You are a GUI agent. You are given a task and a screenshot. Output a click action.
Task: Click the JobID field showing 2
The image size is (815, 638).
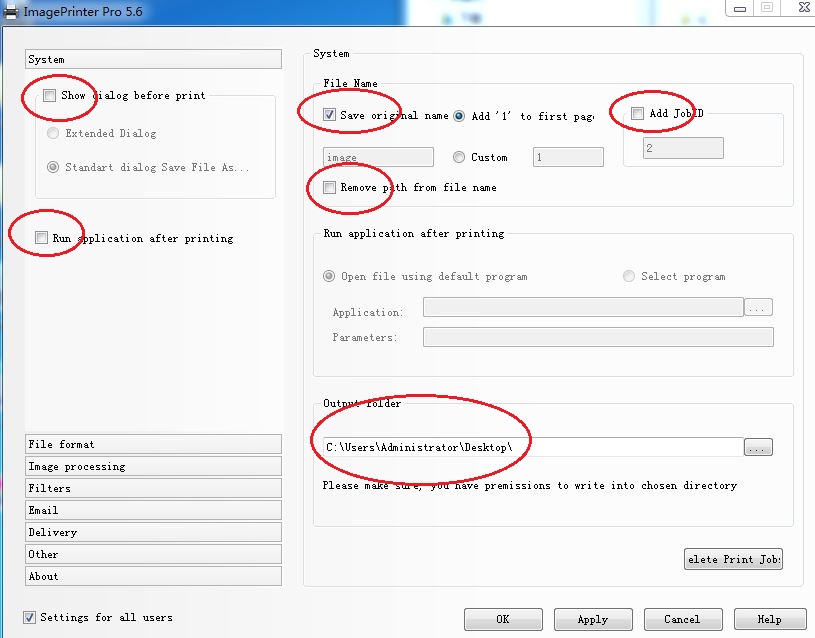pyautogui.click(x=683, y=148)
